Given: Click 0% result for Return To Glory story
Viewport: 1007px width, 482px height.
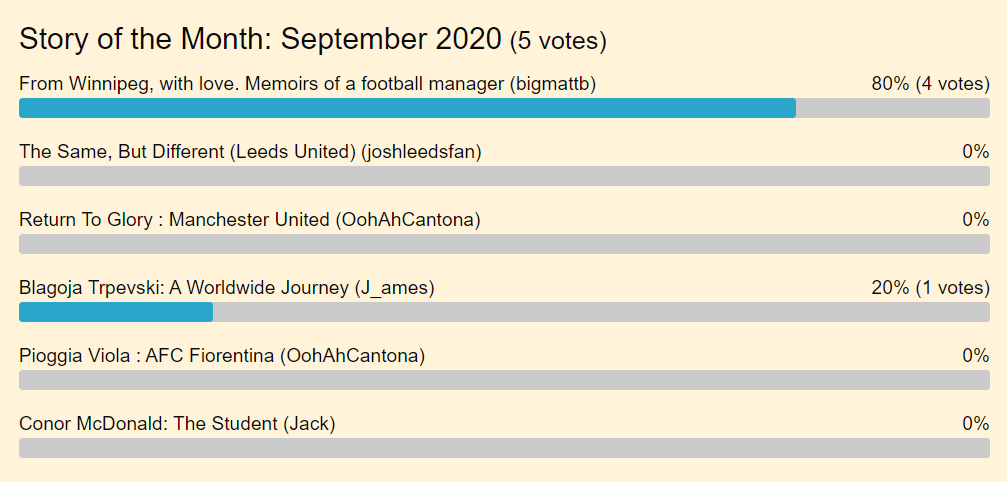Looking at the screenshot, I should 975,220.
